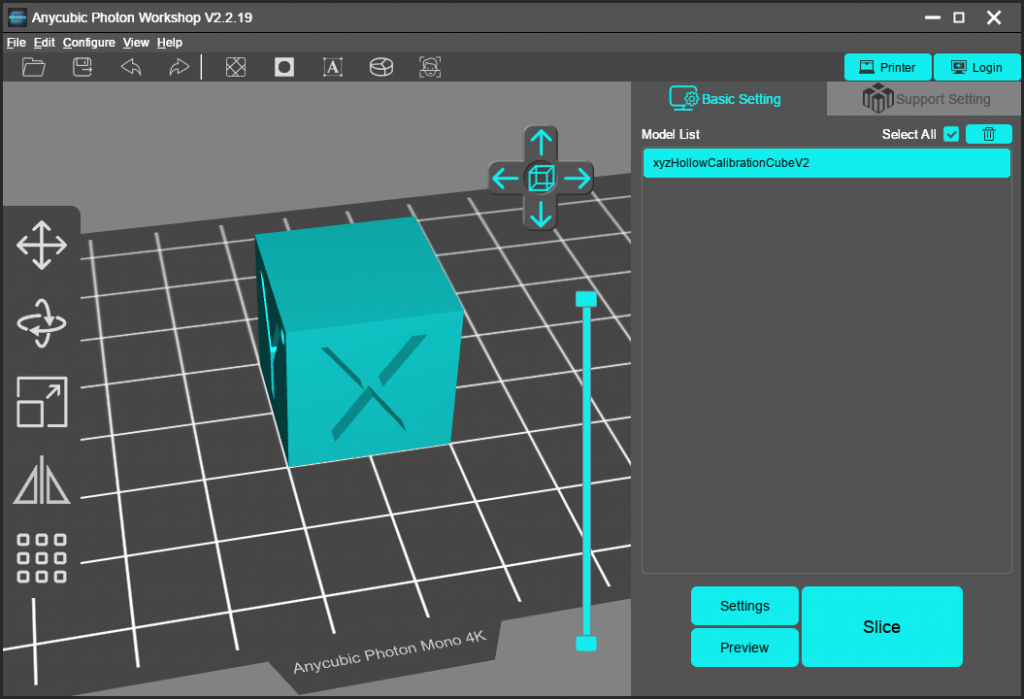This screenshot has width=1024, height=699.
Task: Redo the last undone action
Action: click(x=179, y=67)
